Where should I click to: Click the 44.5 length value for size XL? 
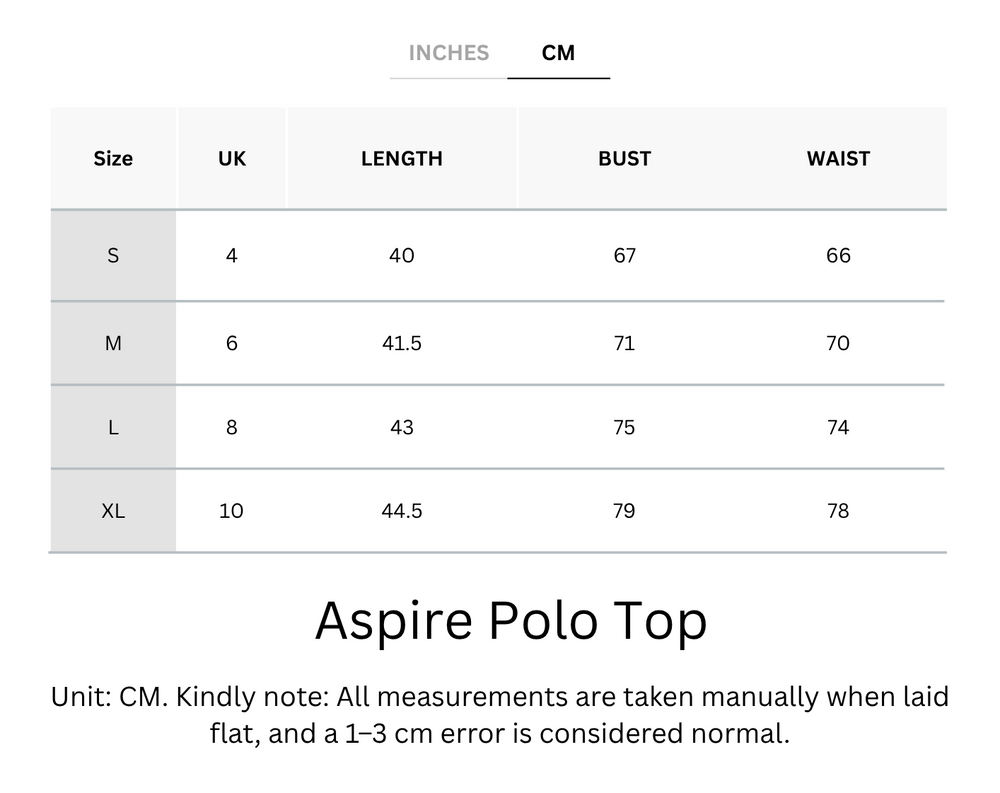pos(402,511)
